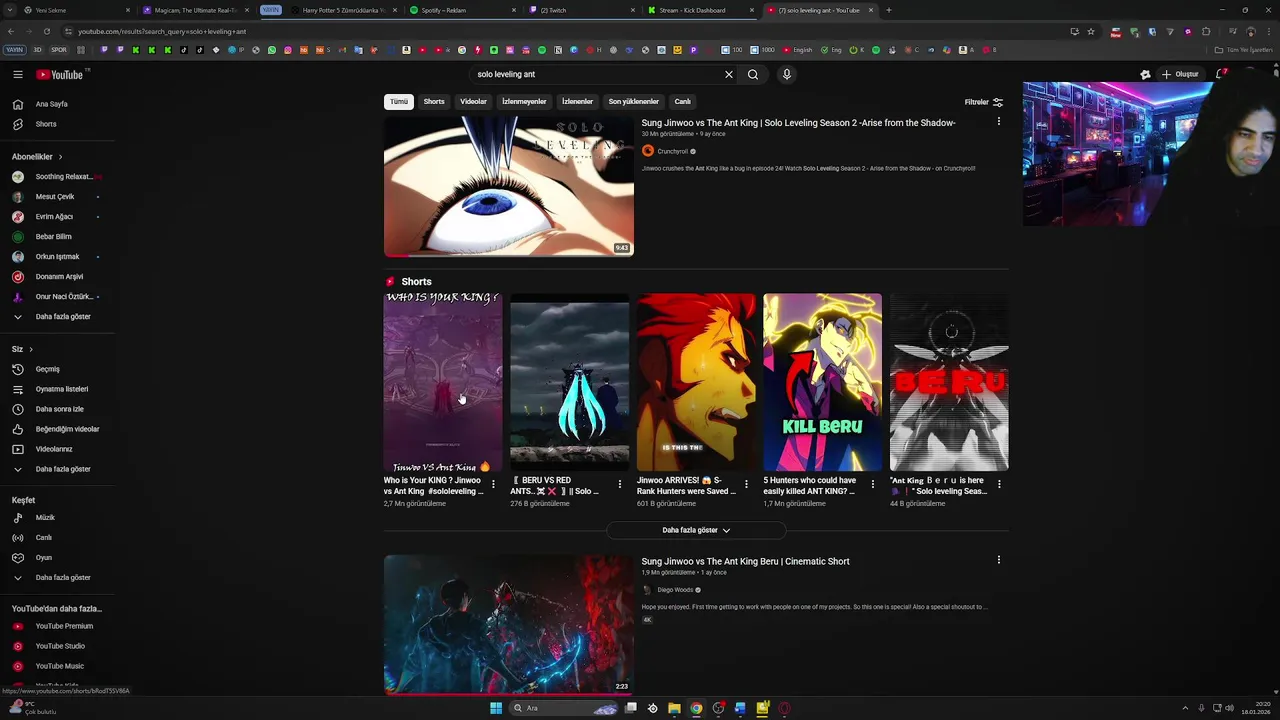Open the Abonelikler section chevron
This screenshot has width=1280, height=720.
click(x=60, y=157)
